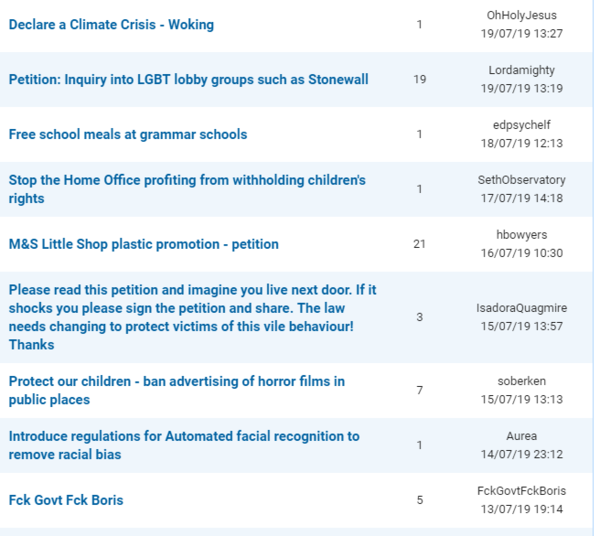Open the Automated facial recognition regulations thread
Screen dimensions: 600x536
[x=184, y=445]
